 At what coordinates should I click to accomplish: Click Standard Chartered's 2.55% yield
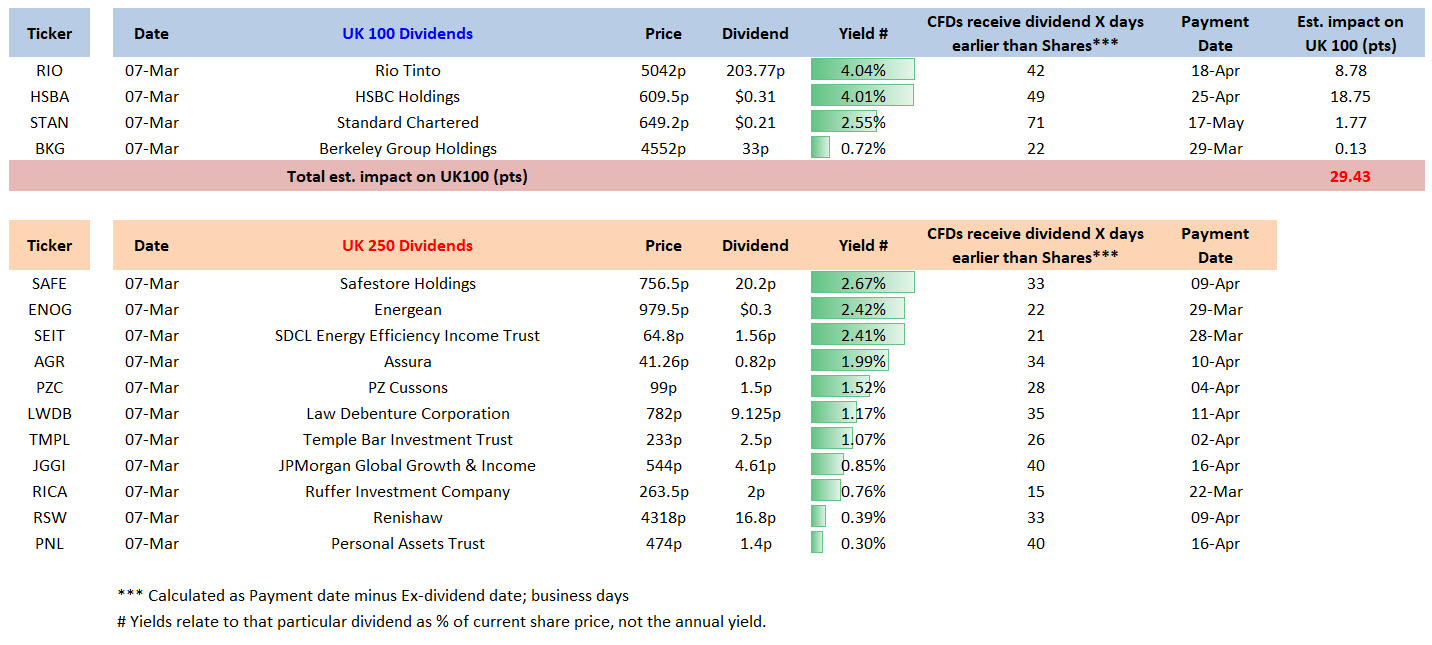click(x=862, y=123)
